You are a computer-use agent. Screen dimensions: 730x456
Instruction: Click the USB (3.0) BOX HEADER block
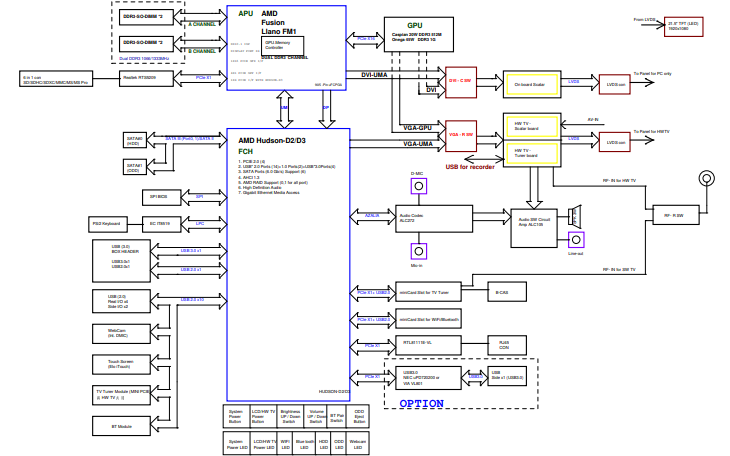click(121, 261)
